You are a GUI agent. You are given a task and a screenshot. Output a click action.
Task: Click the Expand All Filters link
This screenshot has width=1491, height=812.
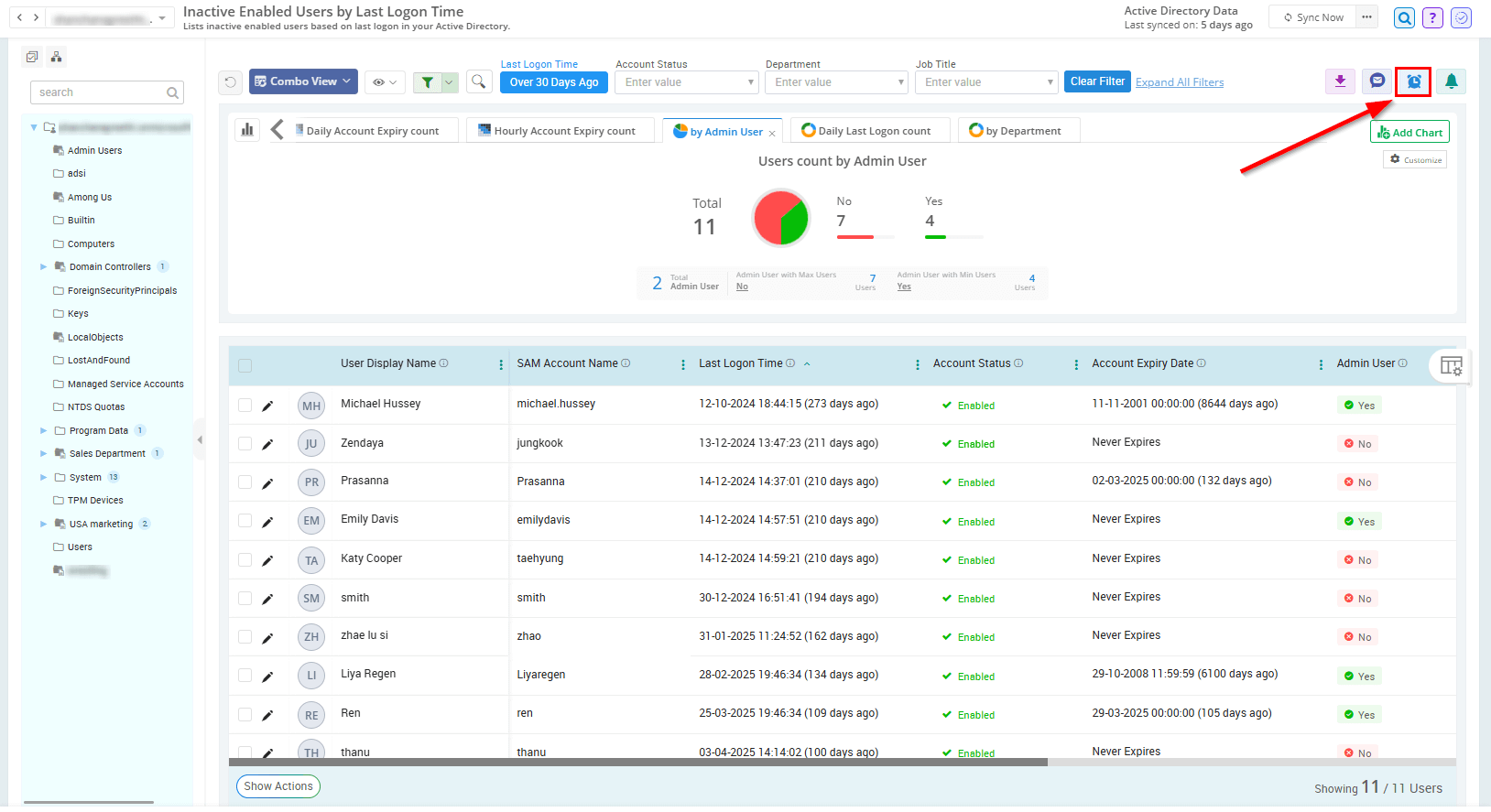1179,82
